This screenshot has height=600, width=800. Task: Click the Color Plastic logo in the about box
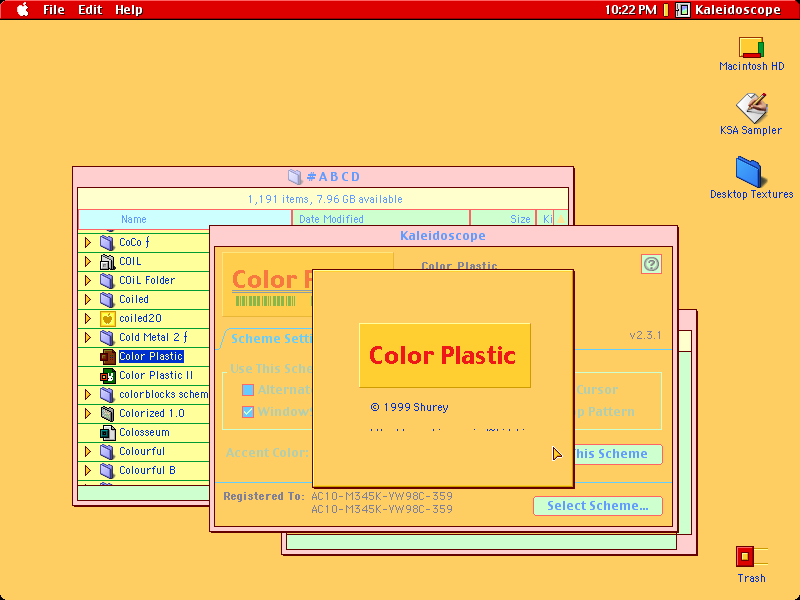click(x=445, y=356)
